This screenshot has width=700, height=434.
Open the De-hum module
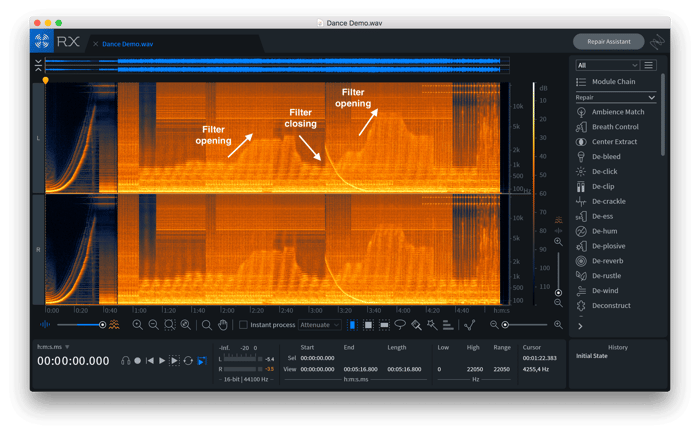(x=597, y=231)
